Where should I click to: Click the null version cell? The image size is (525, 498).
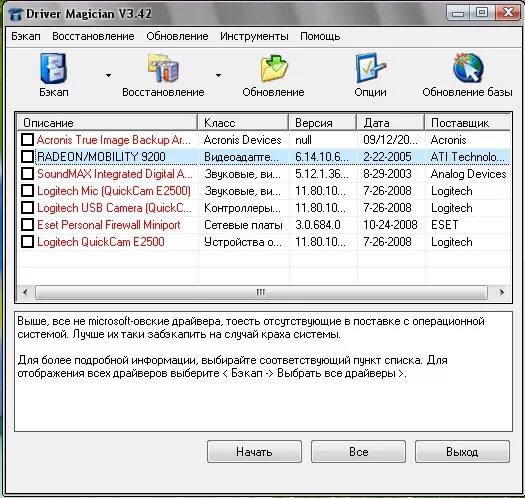click(x=303, y=140)
